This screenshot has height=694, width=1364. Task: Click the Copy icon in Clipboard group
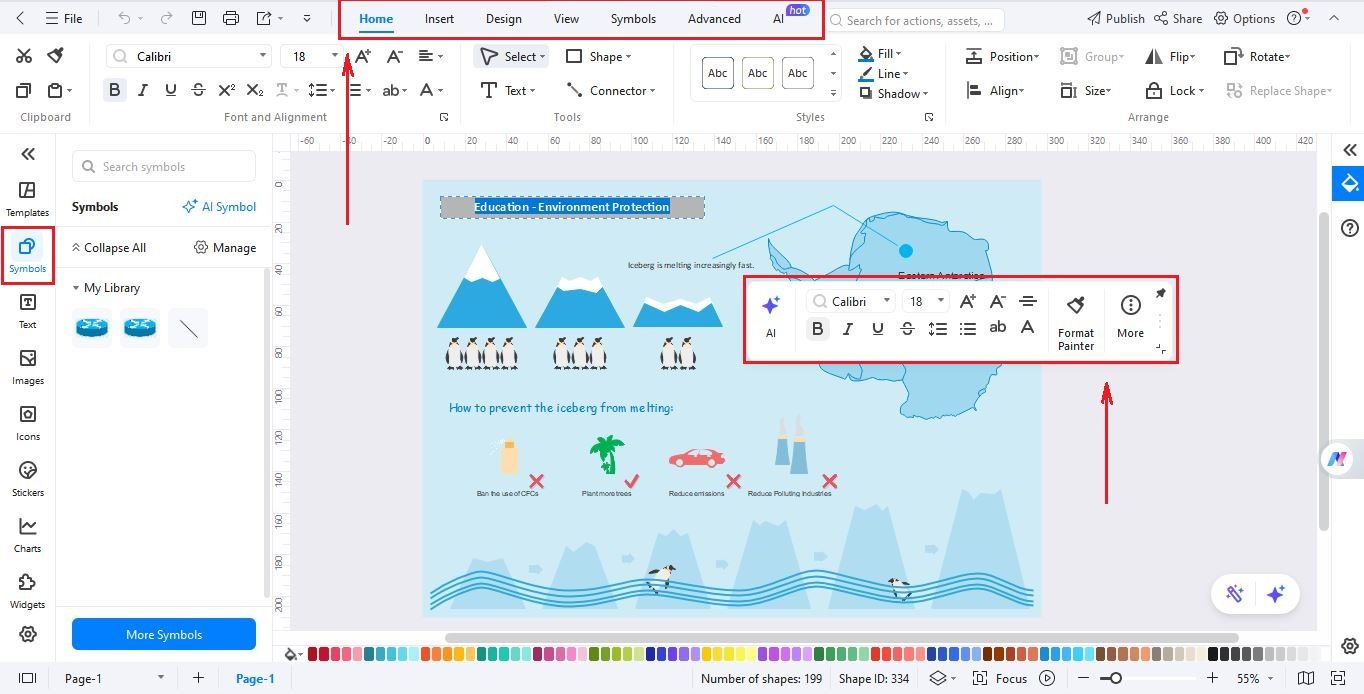[24, 90]
